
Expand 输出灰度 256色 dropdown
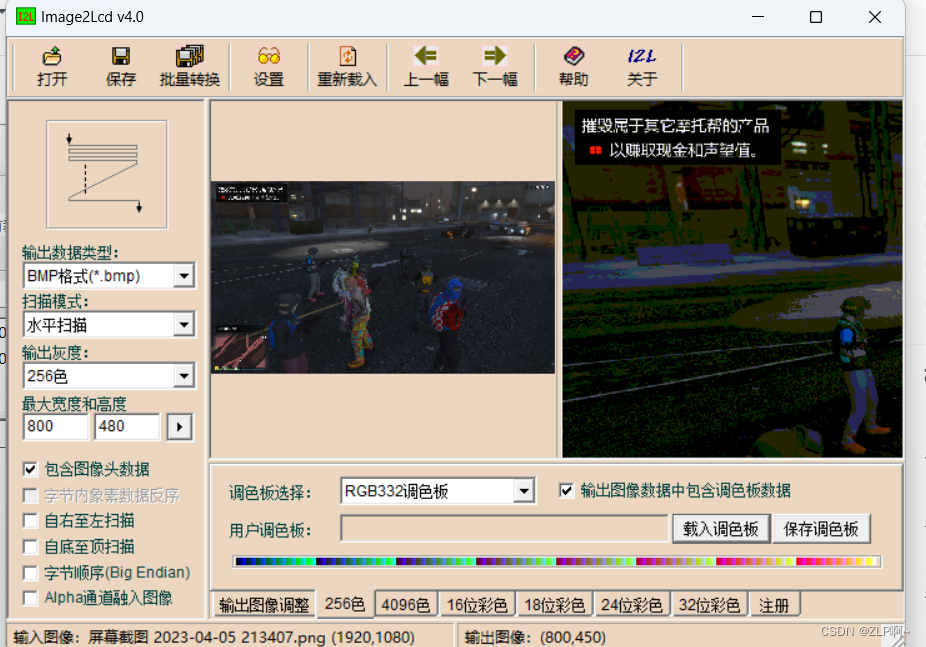coord(184,375)
